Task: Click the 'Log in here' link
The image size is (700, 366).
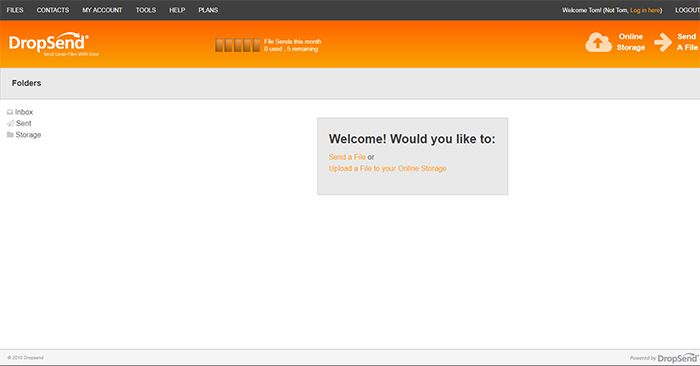Action: [645, 10]
